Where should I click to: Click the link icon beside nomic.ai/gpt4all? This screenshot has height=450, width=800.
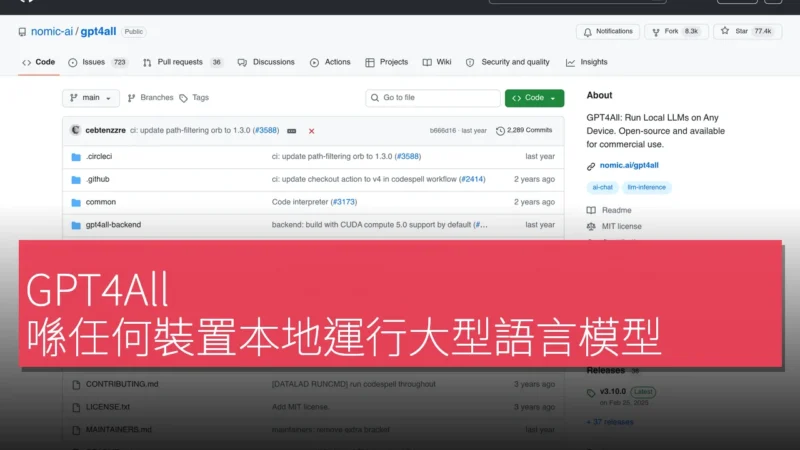591,166
